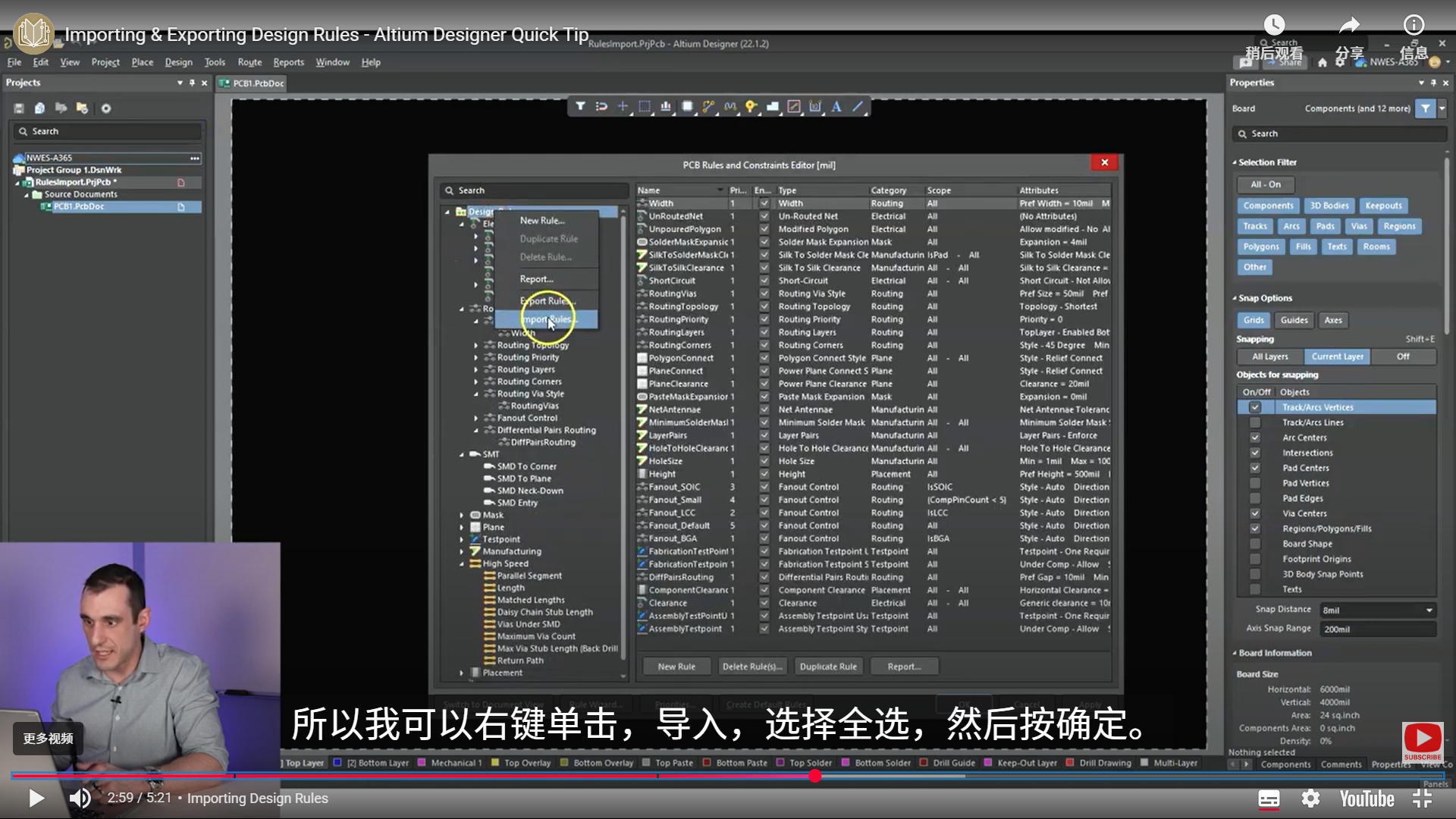Viewport: 1456px width, 819px height.
Task: Click the snapping magnet toolbar icon
Action: 601,107
